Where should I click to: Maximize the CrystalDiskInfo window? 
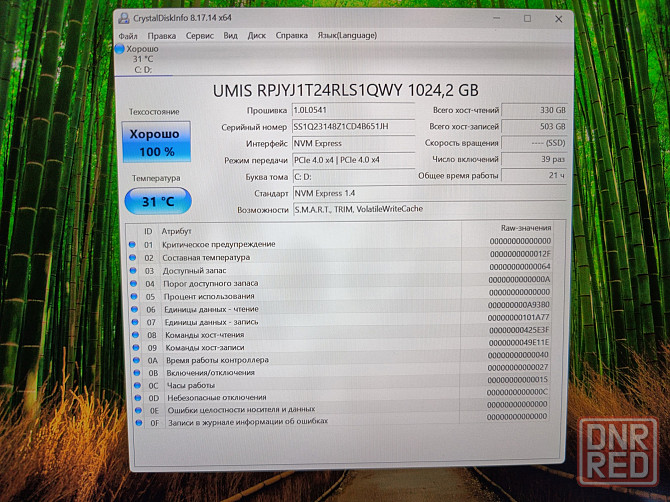528,18
